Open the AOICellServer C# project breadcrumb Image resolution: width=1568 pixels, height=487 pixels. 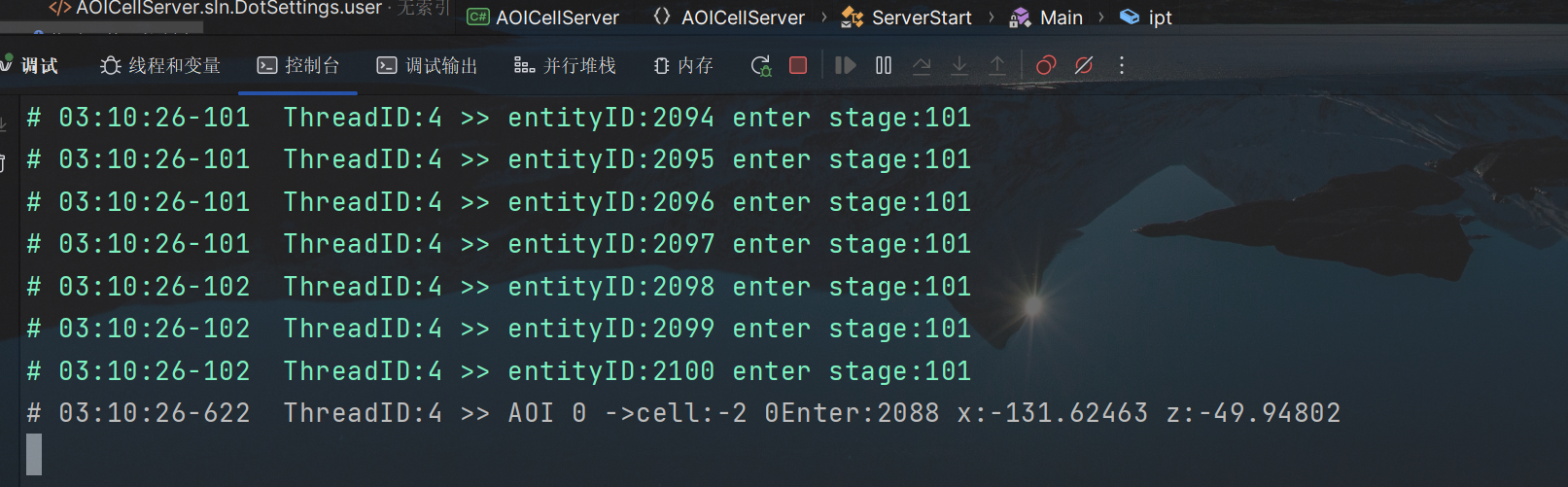click(x=543, y=17)
